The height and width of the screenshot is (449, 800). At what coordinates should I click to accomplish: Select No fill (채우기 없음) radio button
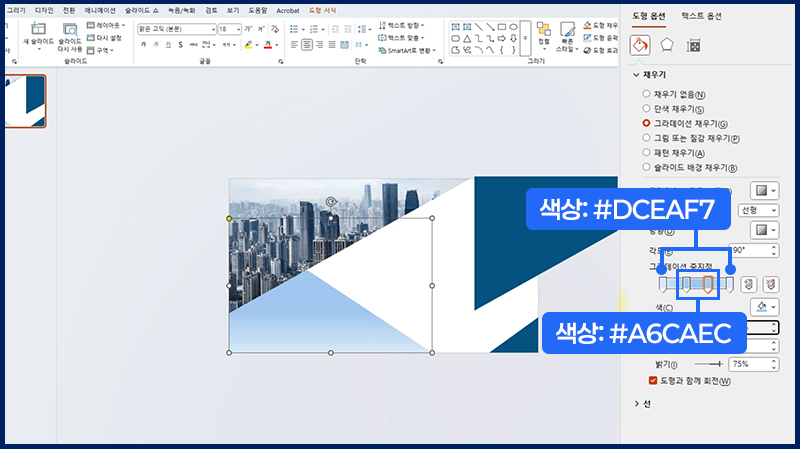[646, 94]
